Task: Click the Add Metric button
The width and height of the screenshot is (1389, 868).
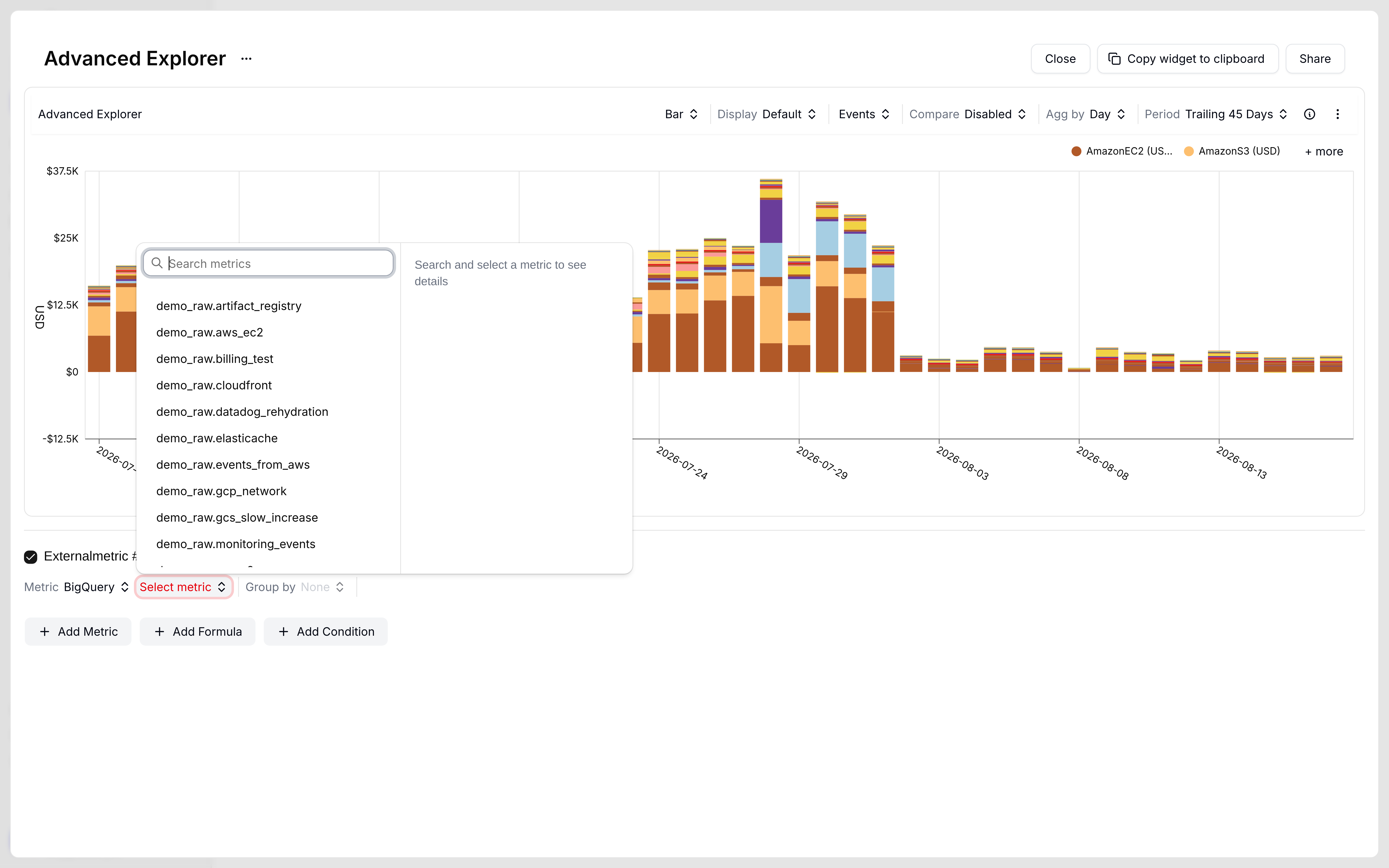Action: (78, 632)
